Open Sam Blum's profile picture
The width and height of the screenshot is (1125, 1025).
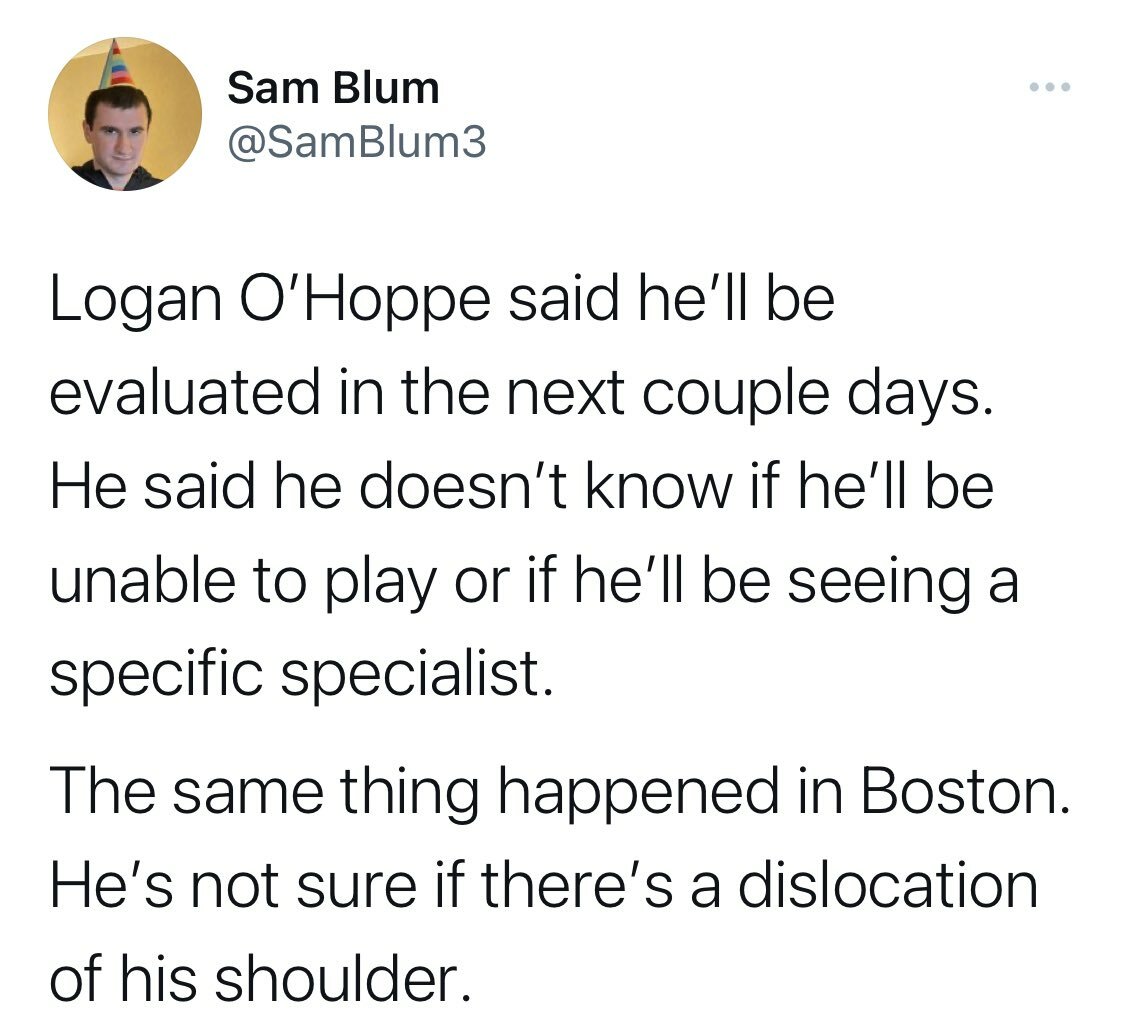pyautogui.click(x=125, y=114)
